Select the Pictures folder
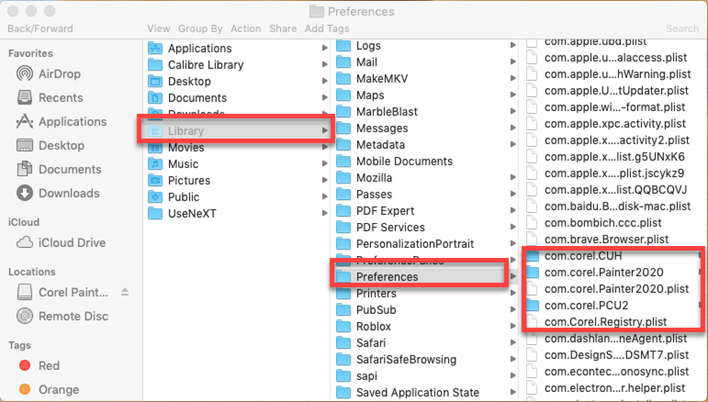The width and height of the screenshot is (708, 402). (179, 180)
